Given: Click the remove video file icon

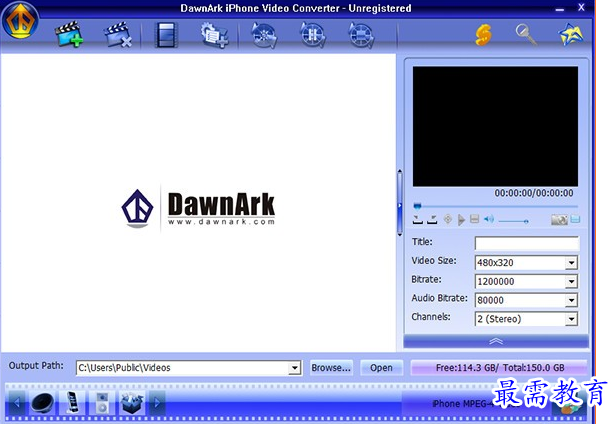Looking at the screenshot, I should 118,35.
